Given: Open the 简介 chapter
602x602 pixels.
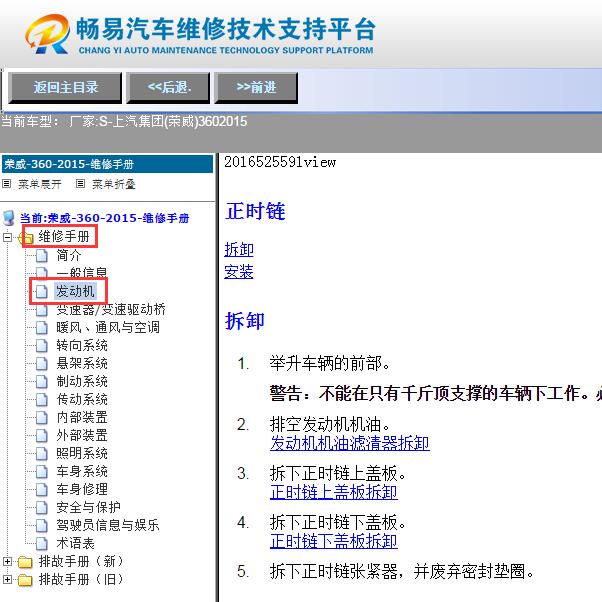Looking at the screenshot, I should point(69,255).
